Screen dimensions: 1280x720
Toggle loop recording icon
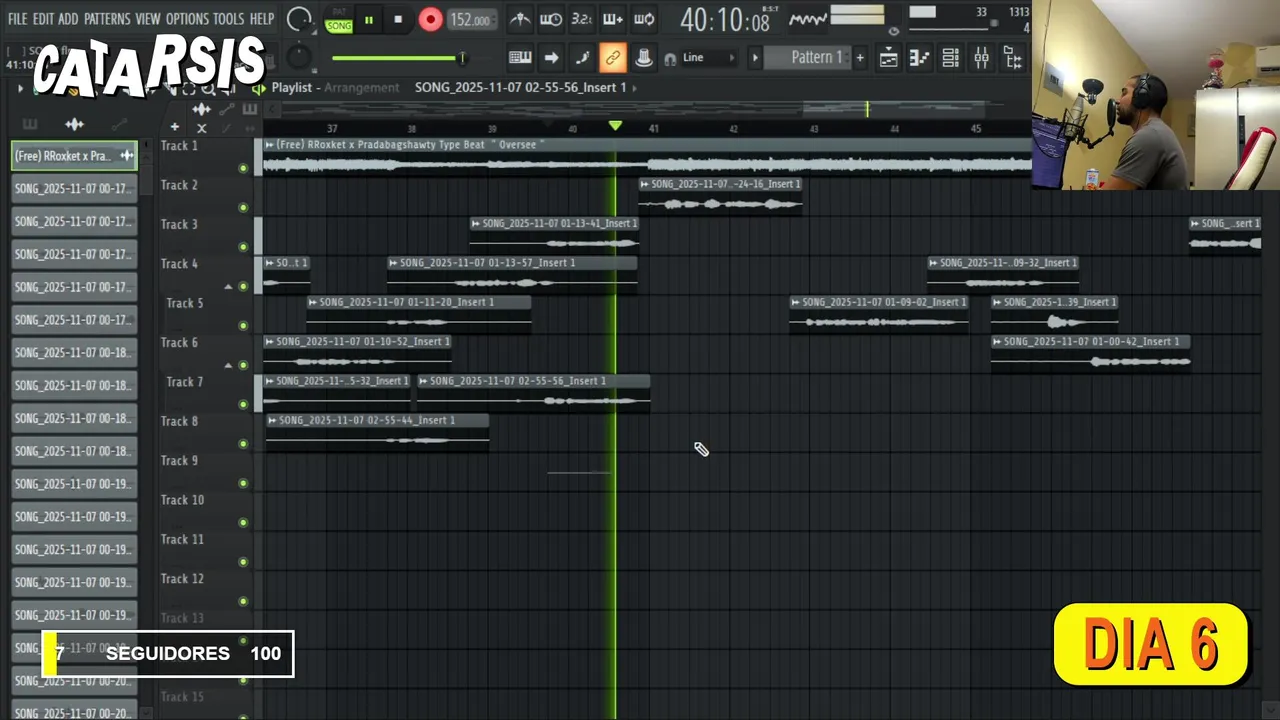tap(645, 19)
